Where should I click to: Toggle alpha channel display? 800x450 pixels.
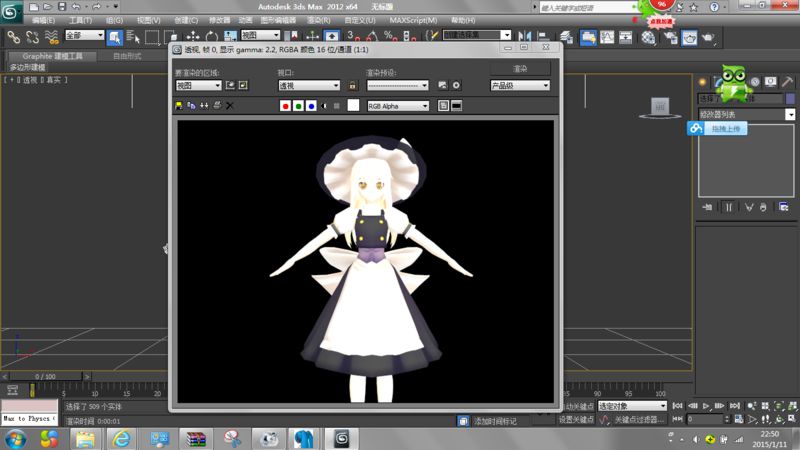click(x=324, y=106)
